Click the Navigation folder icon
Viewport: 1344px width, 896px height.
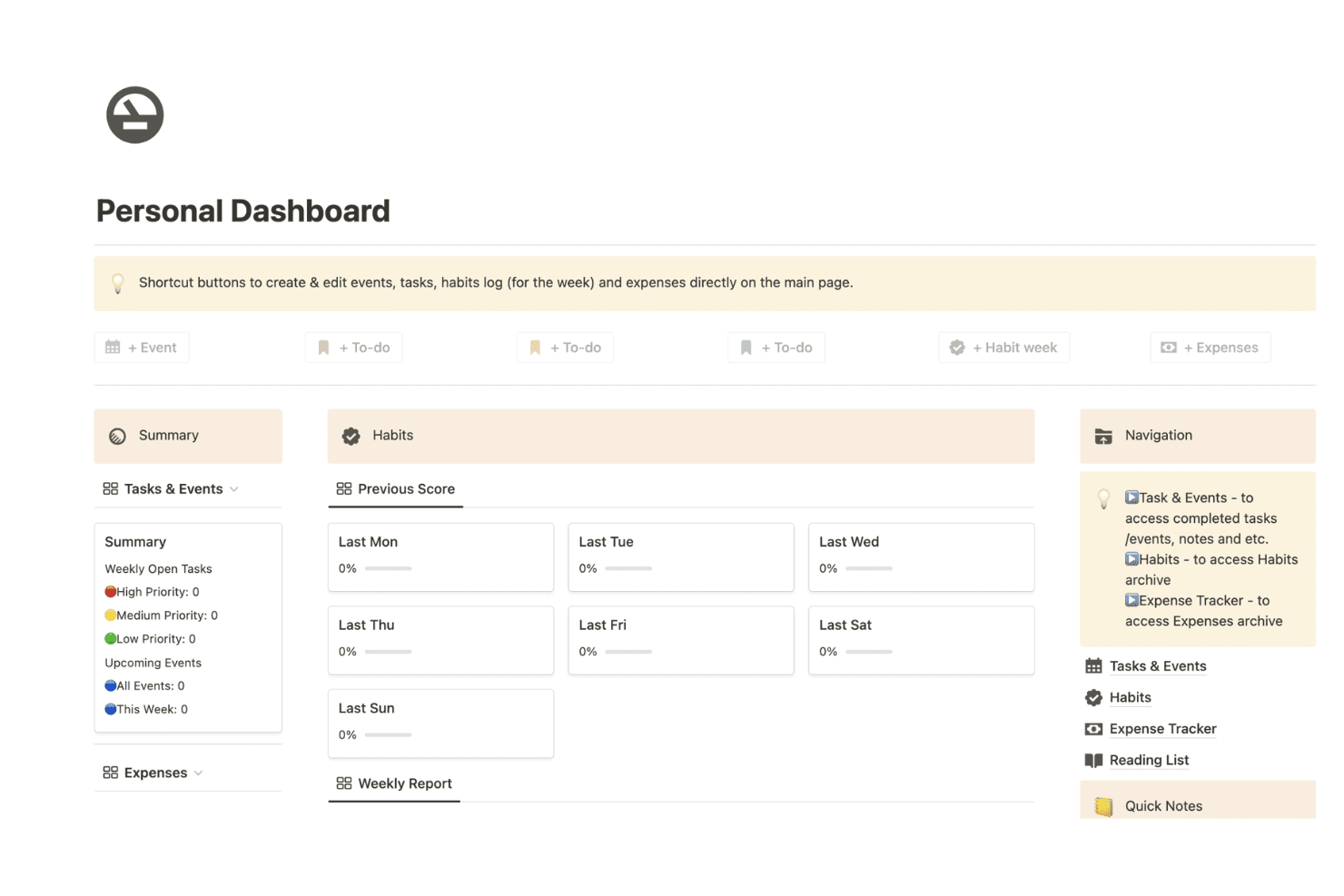1103,436
